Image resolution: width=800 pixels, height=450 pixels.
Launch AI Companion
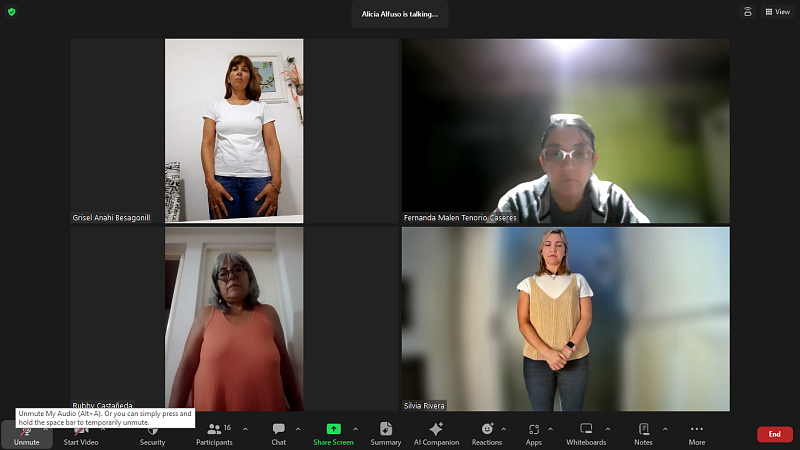[436, 433]
